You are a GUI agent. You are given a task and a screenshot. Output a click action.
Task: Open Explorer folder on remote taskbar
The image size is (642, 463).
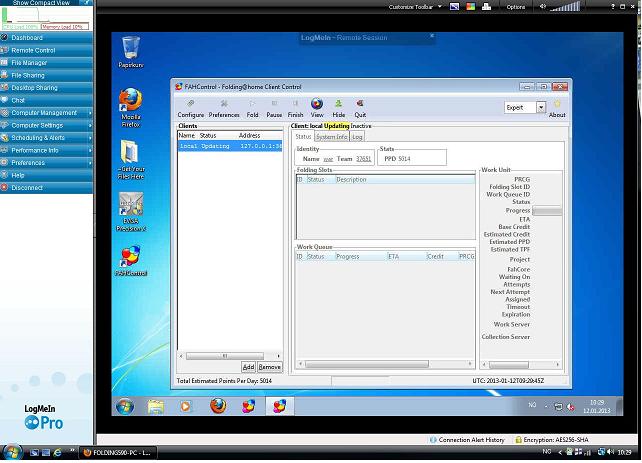pos(156,407)
